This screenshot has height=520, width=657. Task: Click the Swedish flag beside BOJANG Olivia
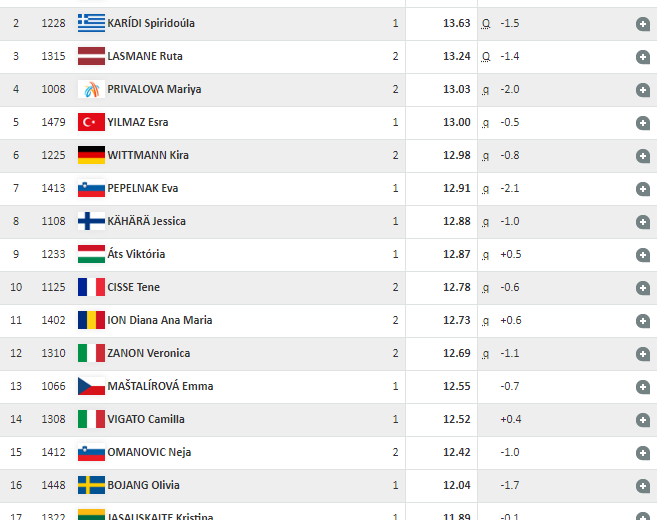coord(91,485)
